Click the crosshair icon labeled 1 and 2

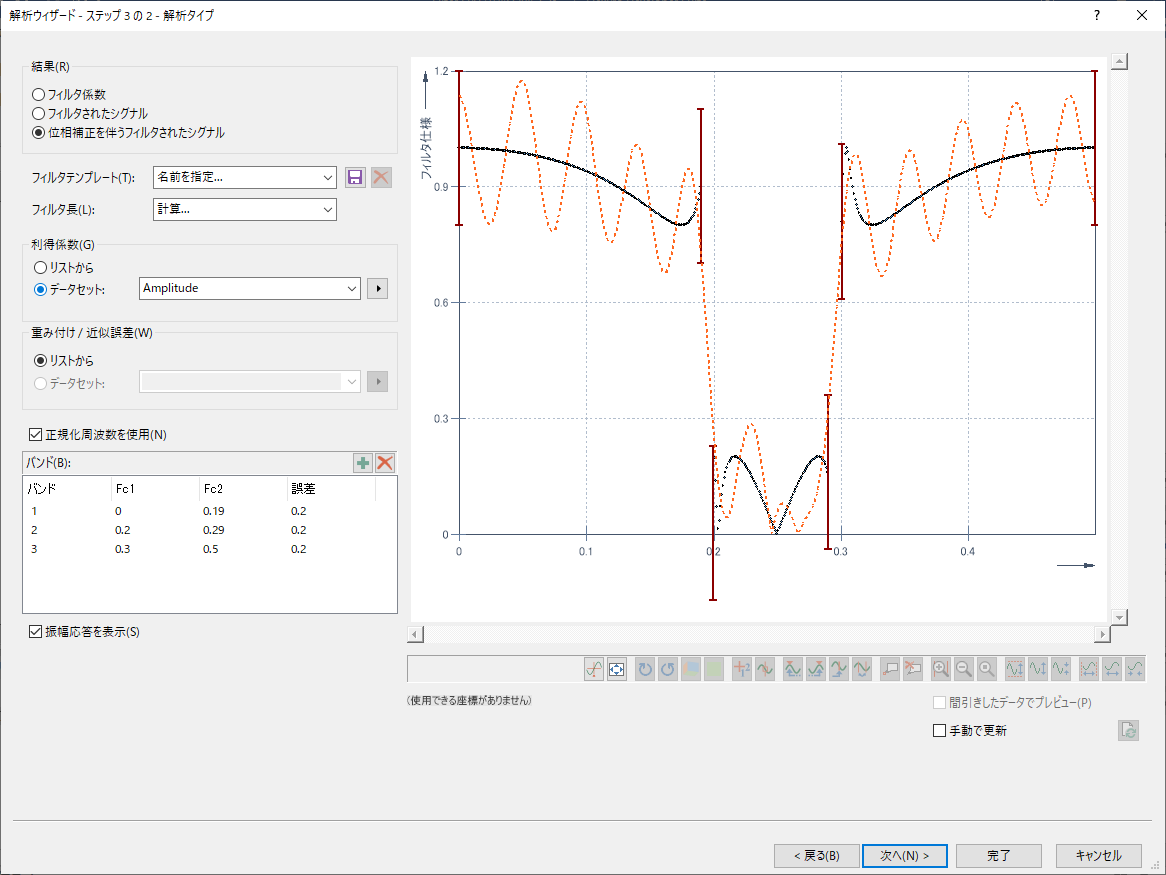click(741, 669)
